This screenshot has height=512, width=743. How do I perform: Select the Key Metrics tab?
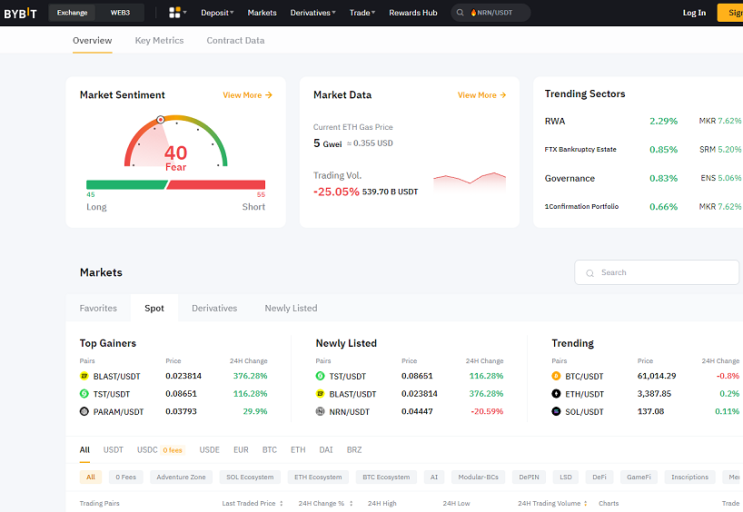[x=159, y=41]
